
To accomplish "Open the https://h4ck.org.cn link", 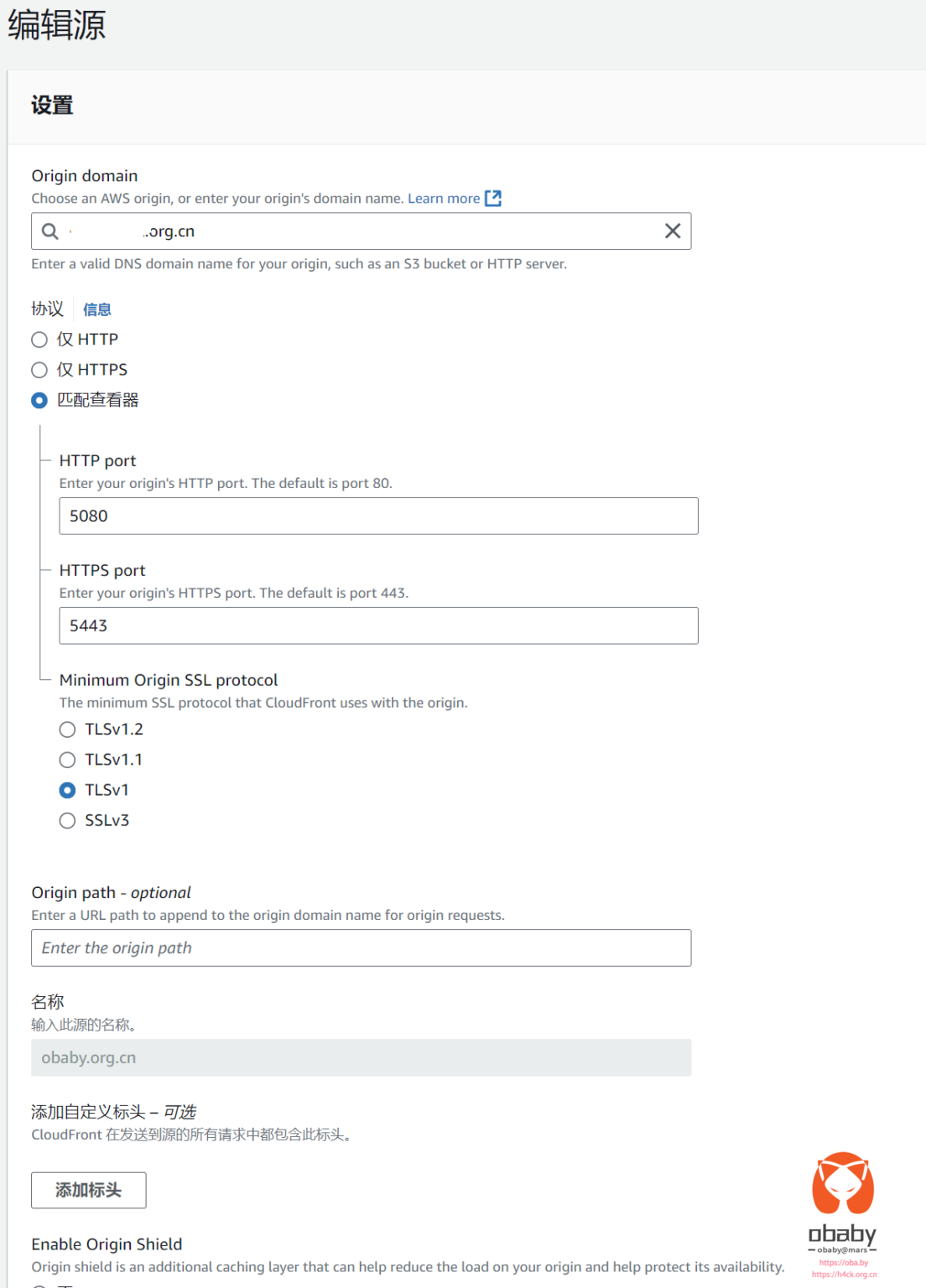I will (843, 1275).
